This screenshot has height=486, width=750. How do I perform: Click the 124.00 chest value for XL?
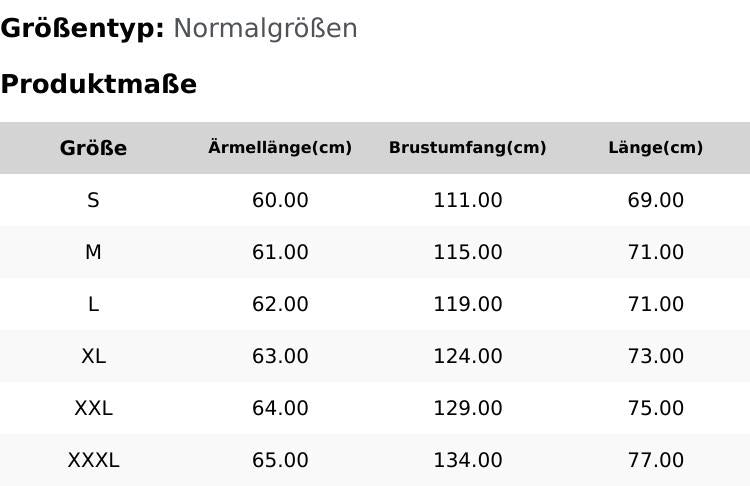coord(467,356)
